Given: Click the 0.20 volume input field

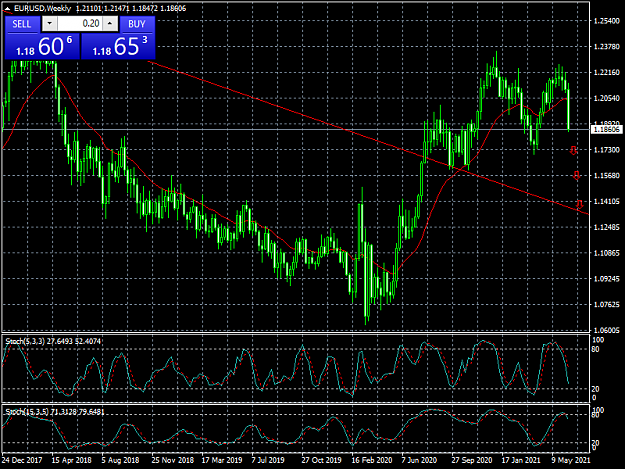Looking at the screenshot, I should pyautogui.click(x=80, y=24).
